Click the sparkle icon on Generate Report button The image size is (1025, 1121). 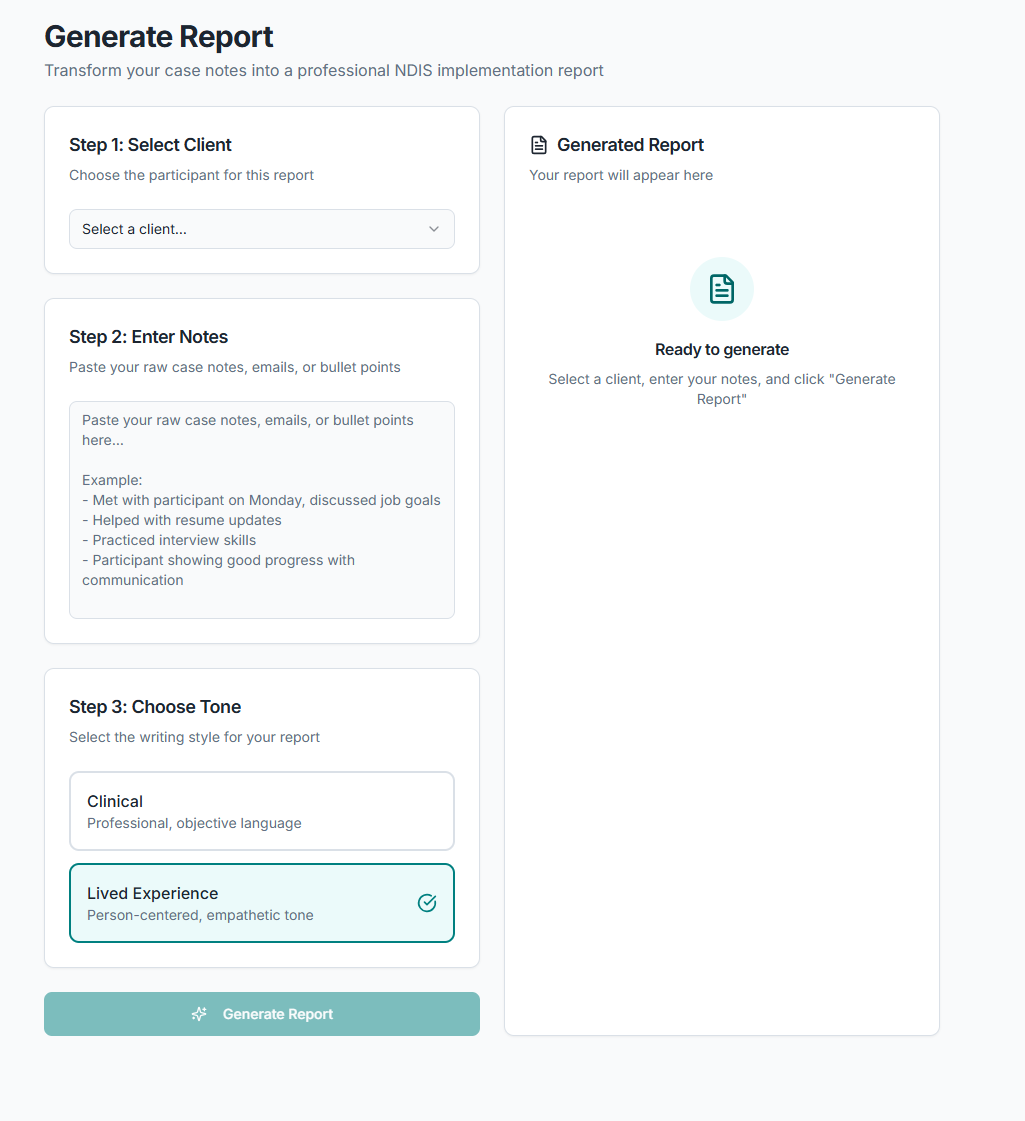(x=199, y=1014)
